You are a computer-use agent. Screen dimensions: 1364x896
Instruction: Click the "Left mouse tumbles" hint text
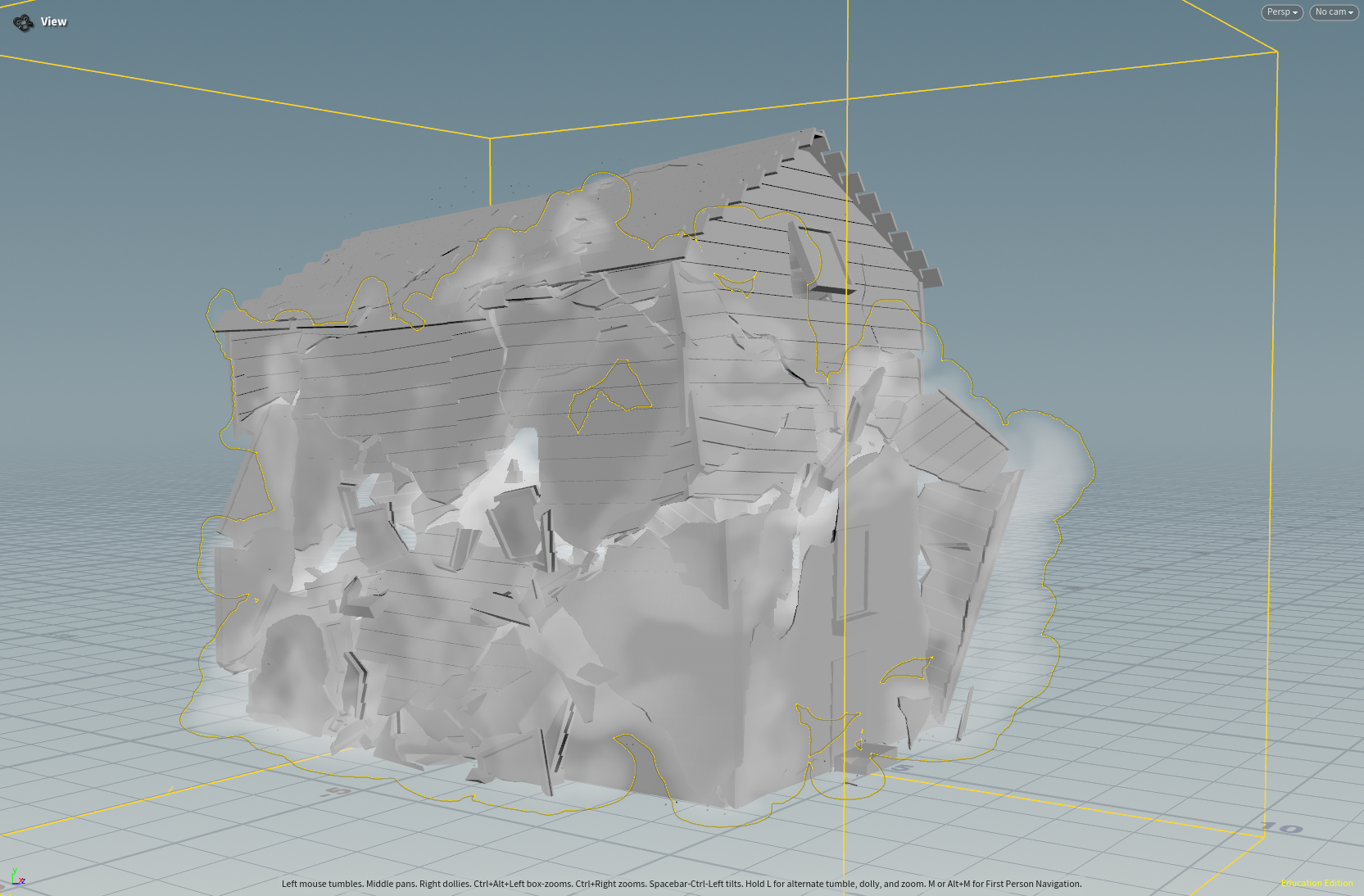point(321,884)
